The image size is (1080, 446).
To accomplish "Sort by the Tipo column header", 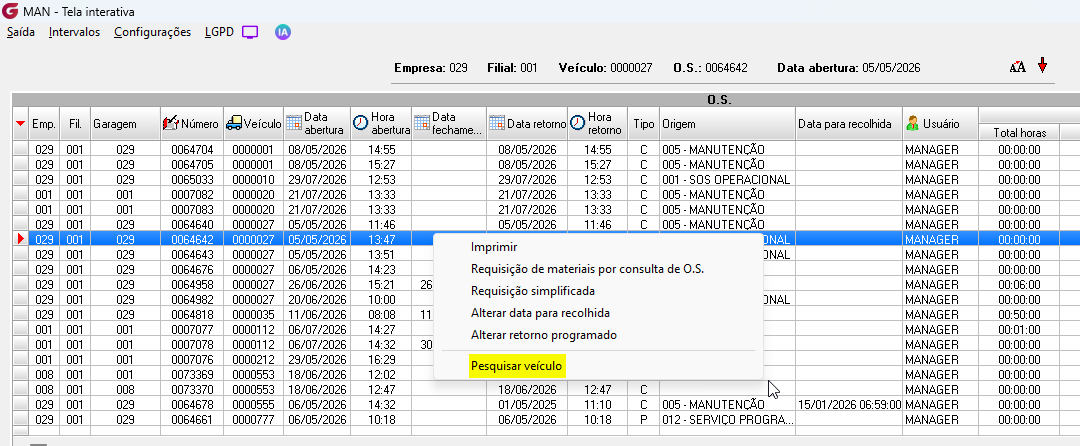I will coord(643,124).
